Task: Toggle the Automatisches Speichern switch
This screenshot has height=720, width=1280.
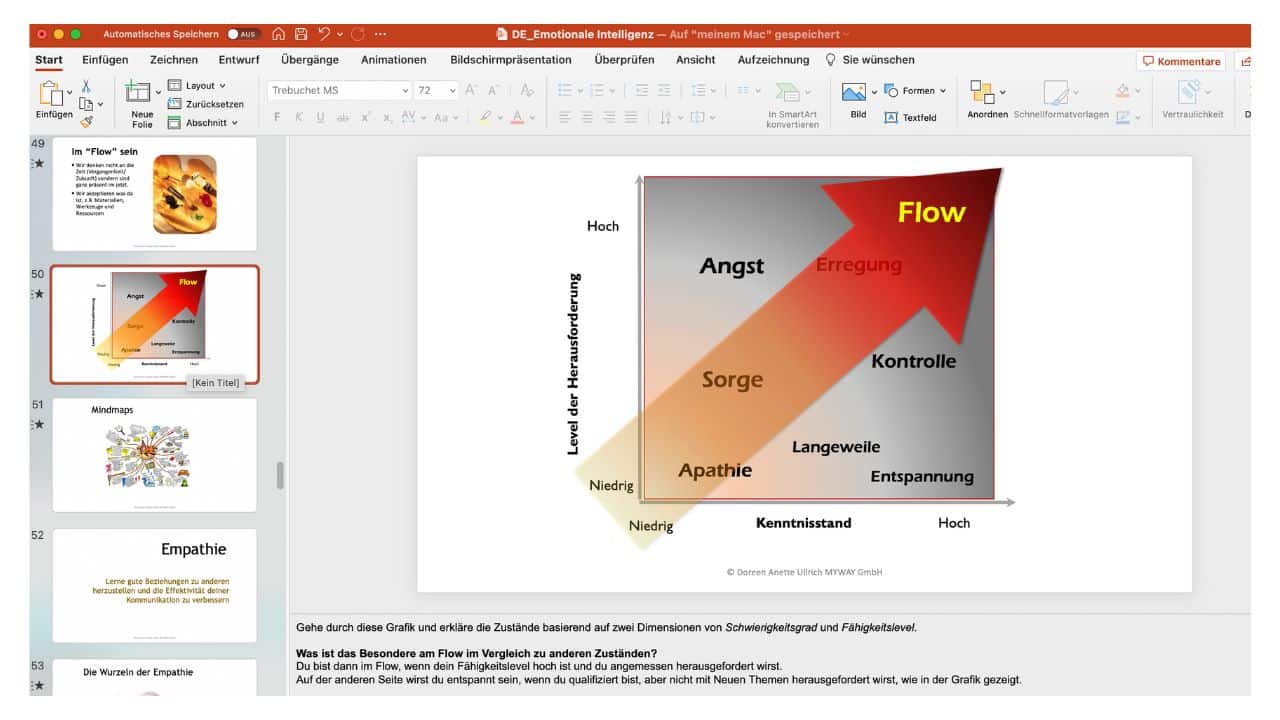Action: (x=243, y=34)
